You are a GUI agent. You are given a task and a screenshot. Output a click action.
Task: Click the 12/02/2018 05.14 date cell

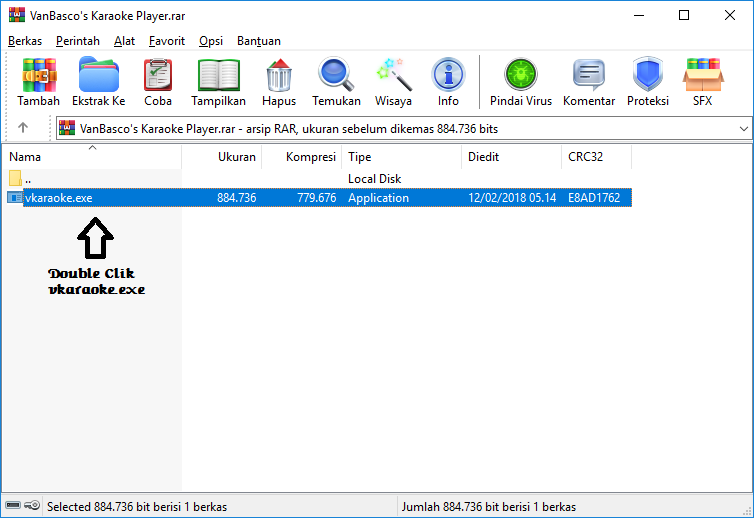[512, 198]
